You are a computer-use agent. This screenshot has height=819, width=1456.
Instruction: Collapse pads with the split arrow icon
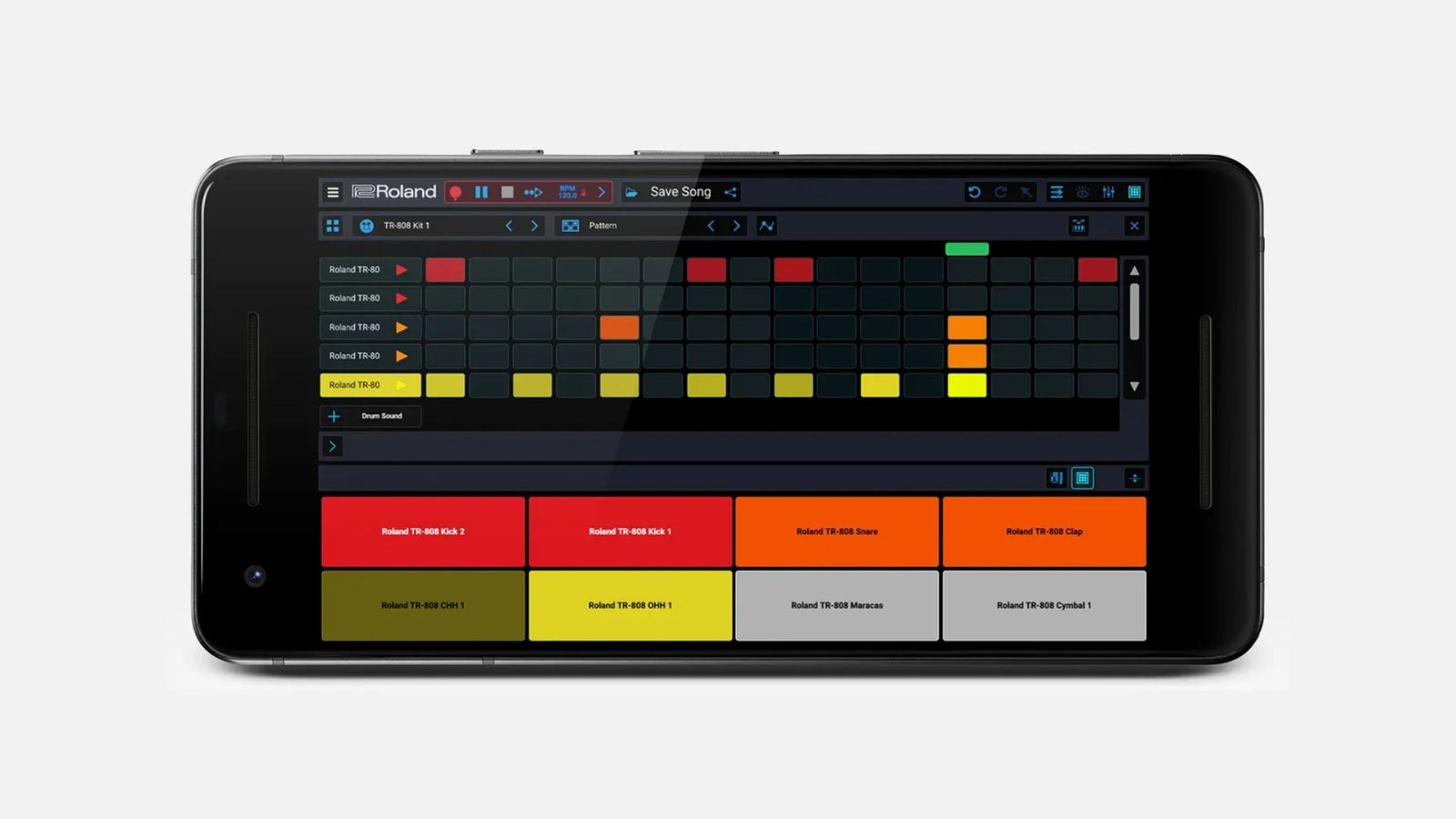point(1134,478)
